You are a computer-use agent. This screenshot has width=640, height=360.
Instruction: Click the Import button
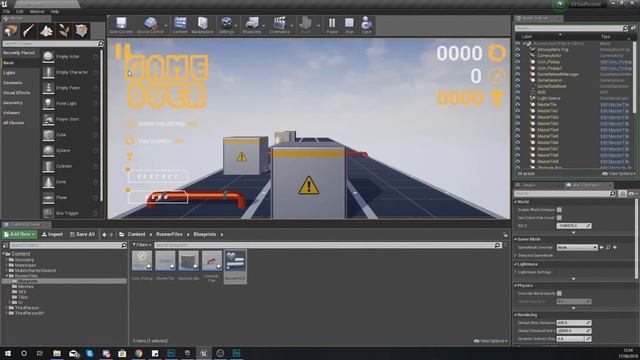(52, 234)
